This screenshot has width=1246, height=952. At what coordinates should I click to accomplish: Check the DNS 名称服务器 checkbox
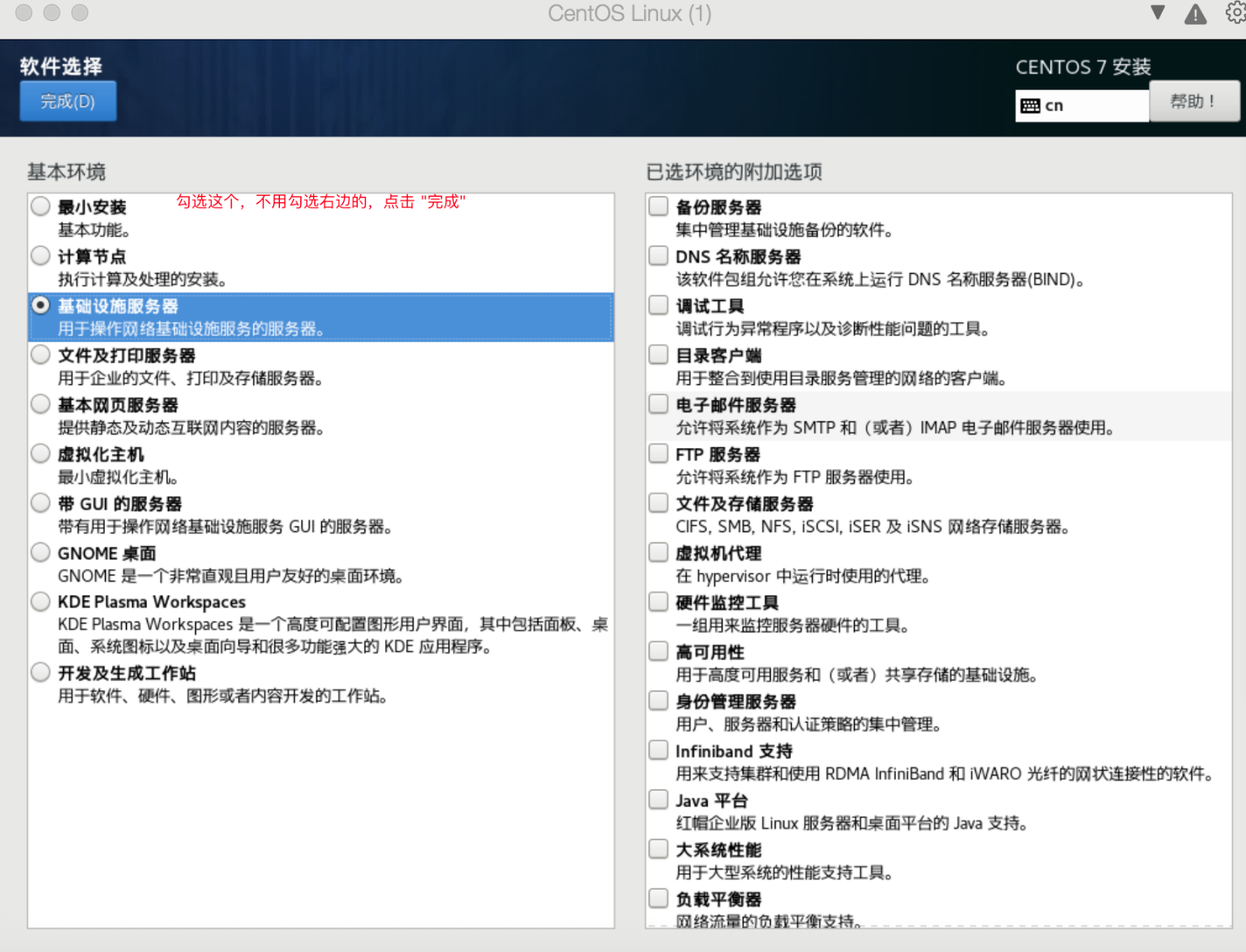click(x=659, y=256)
